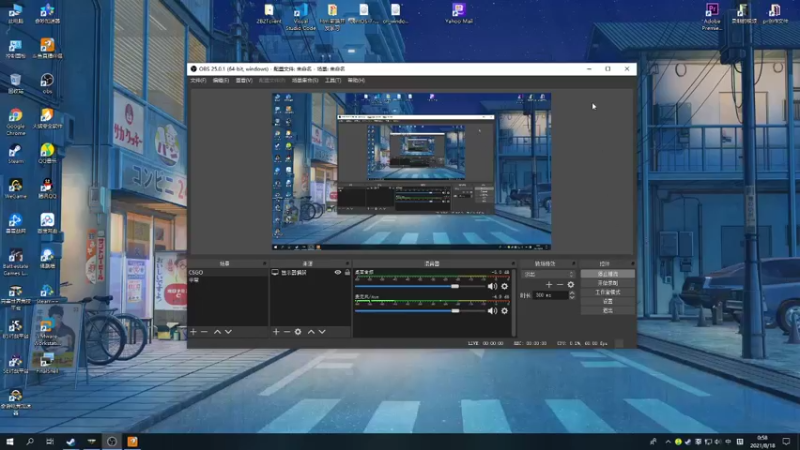Image resolution: width=800 pixels, height=450 pixels.
Task: Add a new scene with plus icon
Action: click(193, 332)
